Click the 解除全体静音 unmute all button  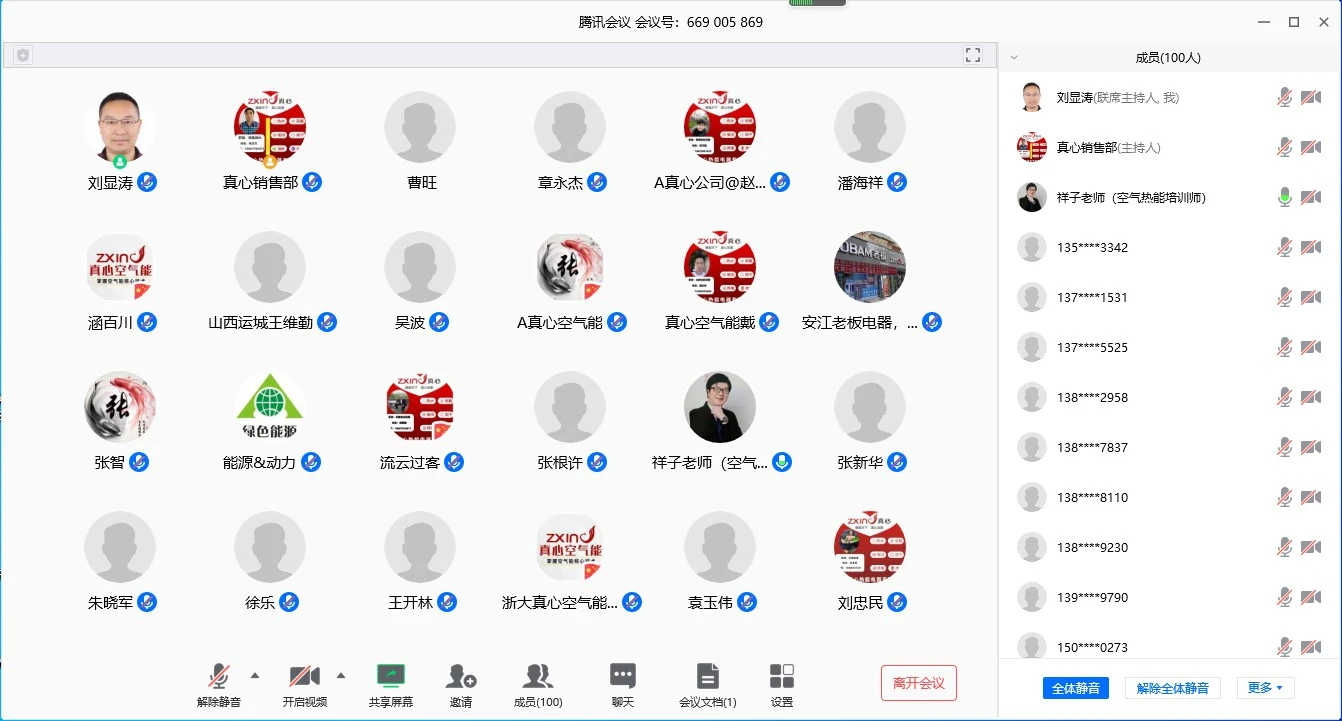1173,688
